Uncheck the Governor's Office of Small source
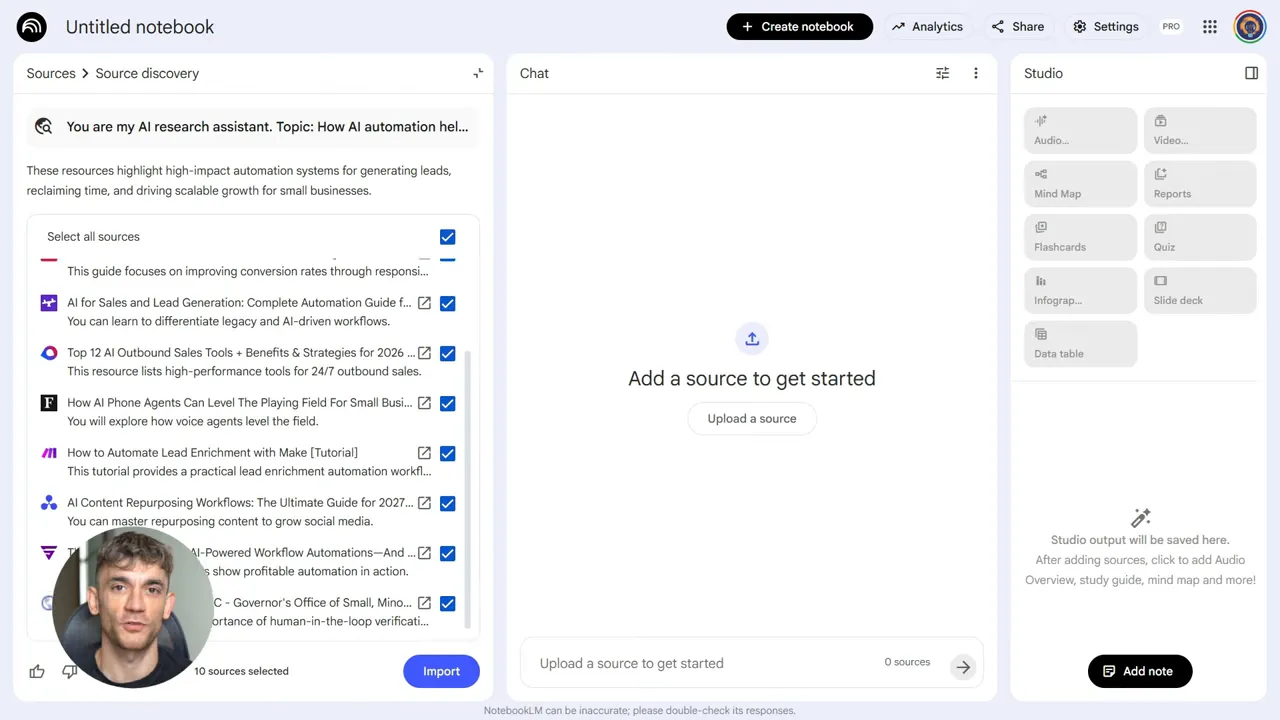This screenshot has height=720, width=1280. click(447, 603)
